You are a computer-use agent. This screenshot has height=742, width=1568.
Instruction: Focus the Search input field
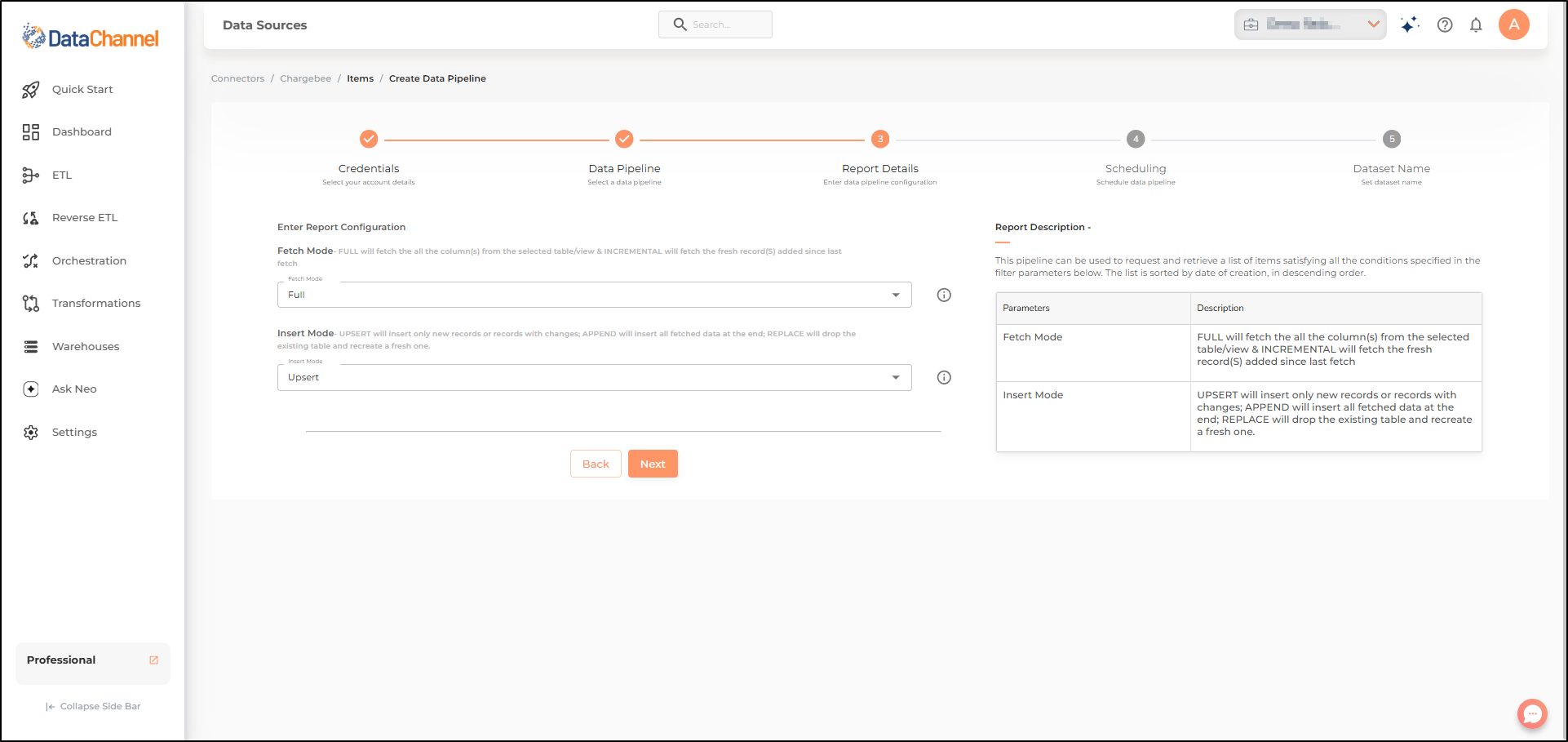coord(715,24)
